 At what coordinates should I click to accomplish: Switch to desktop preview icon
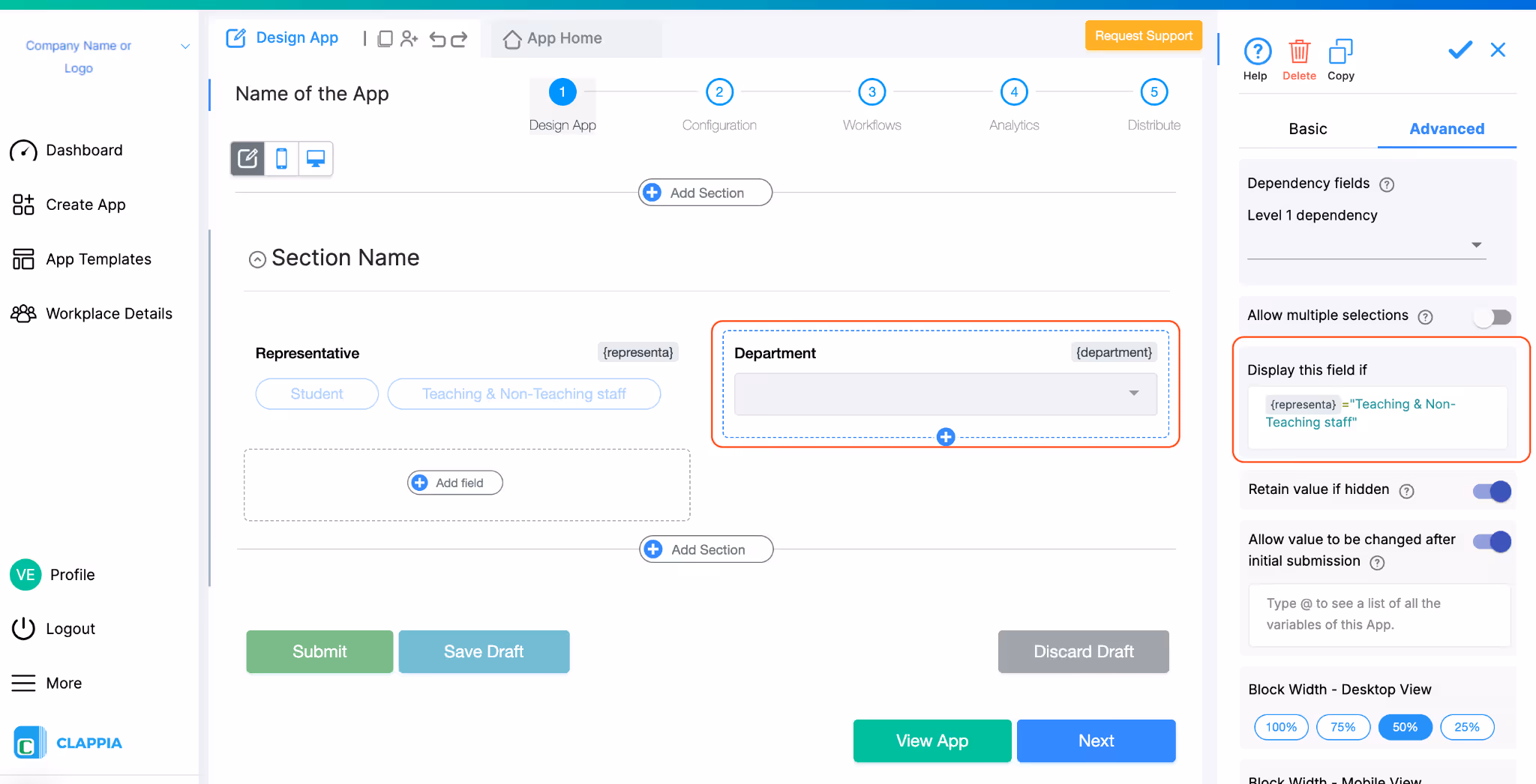(316, 159)
